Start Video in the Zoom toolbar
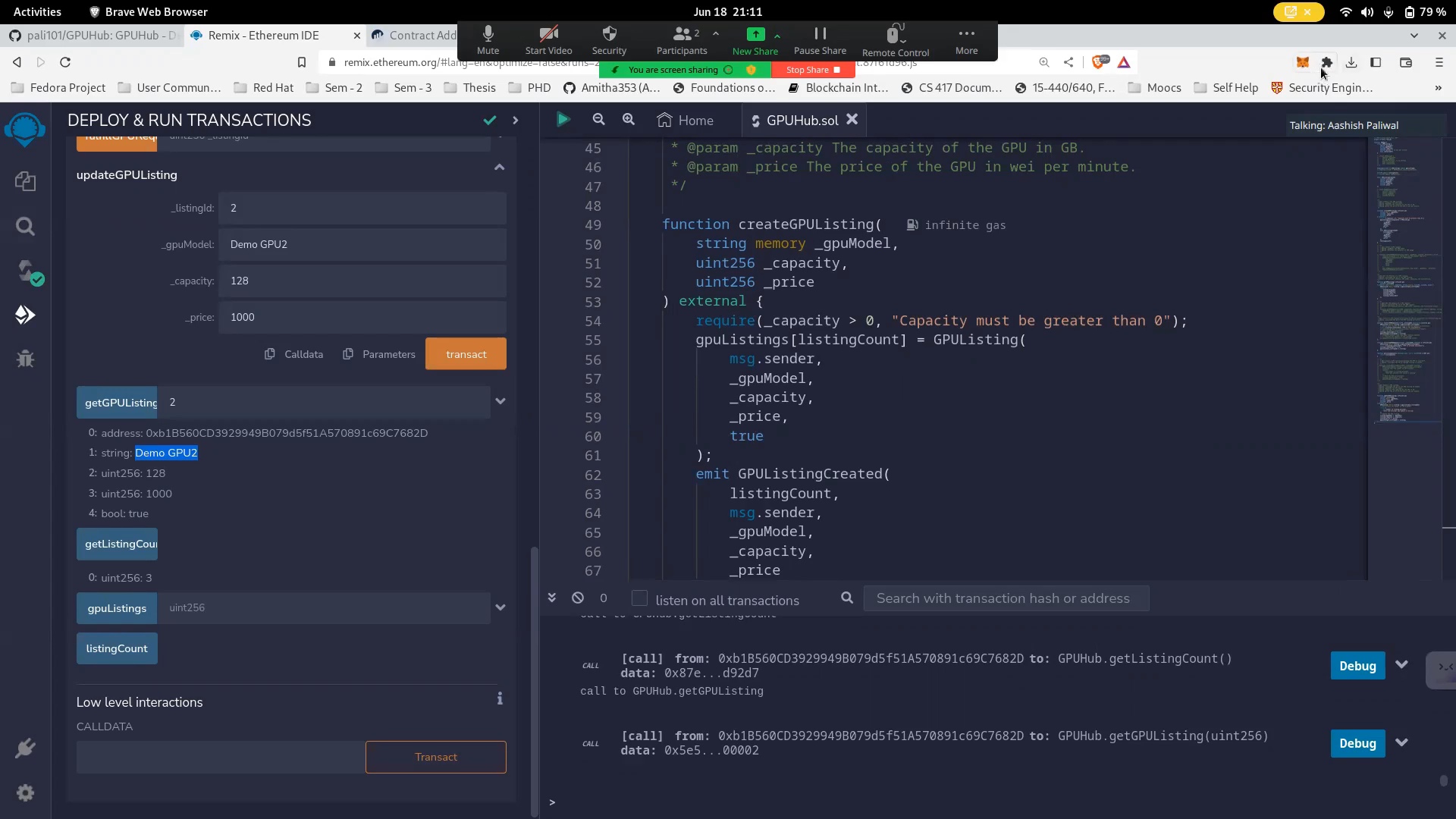Viewport: 1456px width, 819px height. 548,40
